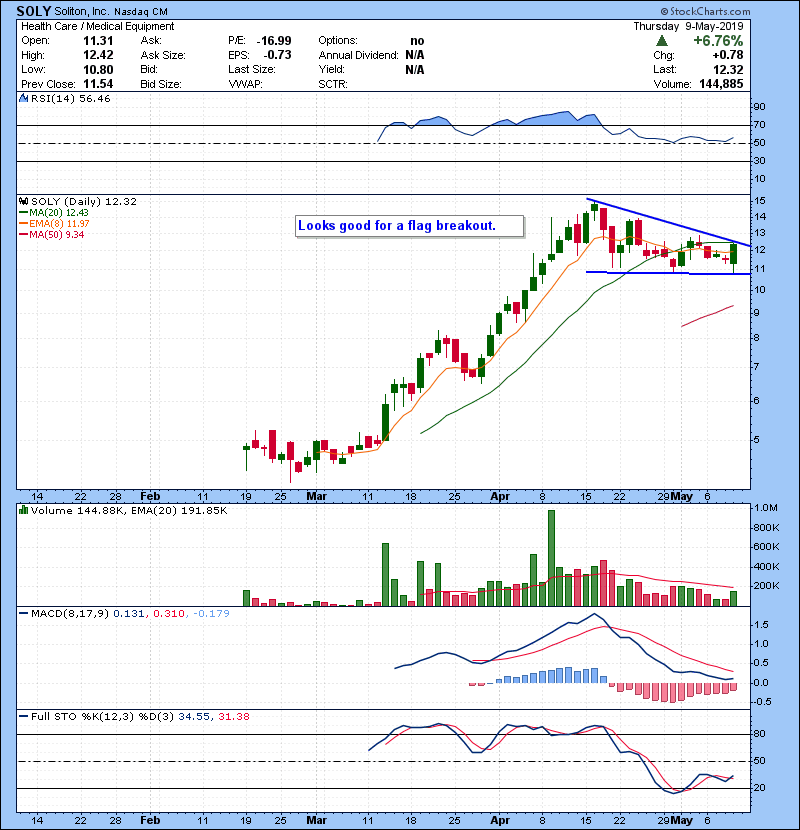Image resolution: width=800 pixels, height=830 pixels.
Task: Click the MACD signal value 0.310
Action: point(168,614)
